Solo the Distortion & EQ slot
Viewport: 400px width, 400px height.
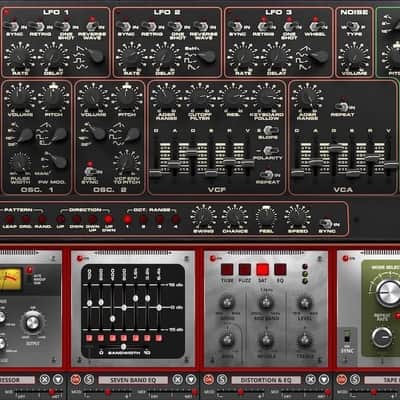click(222, 379)
